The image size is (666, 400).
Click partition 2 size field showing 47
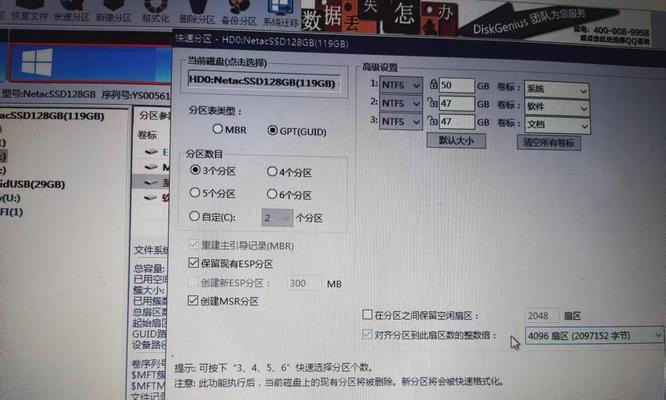457,104
